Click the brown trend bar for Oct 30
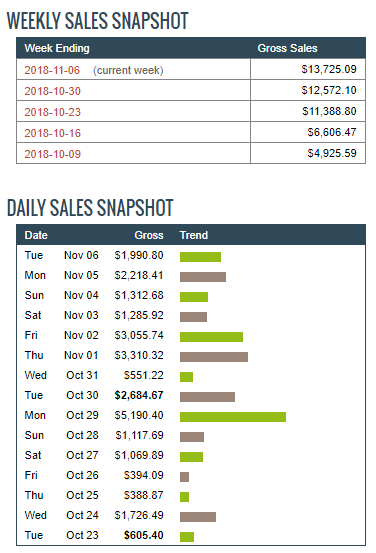 pos(207,397)
